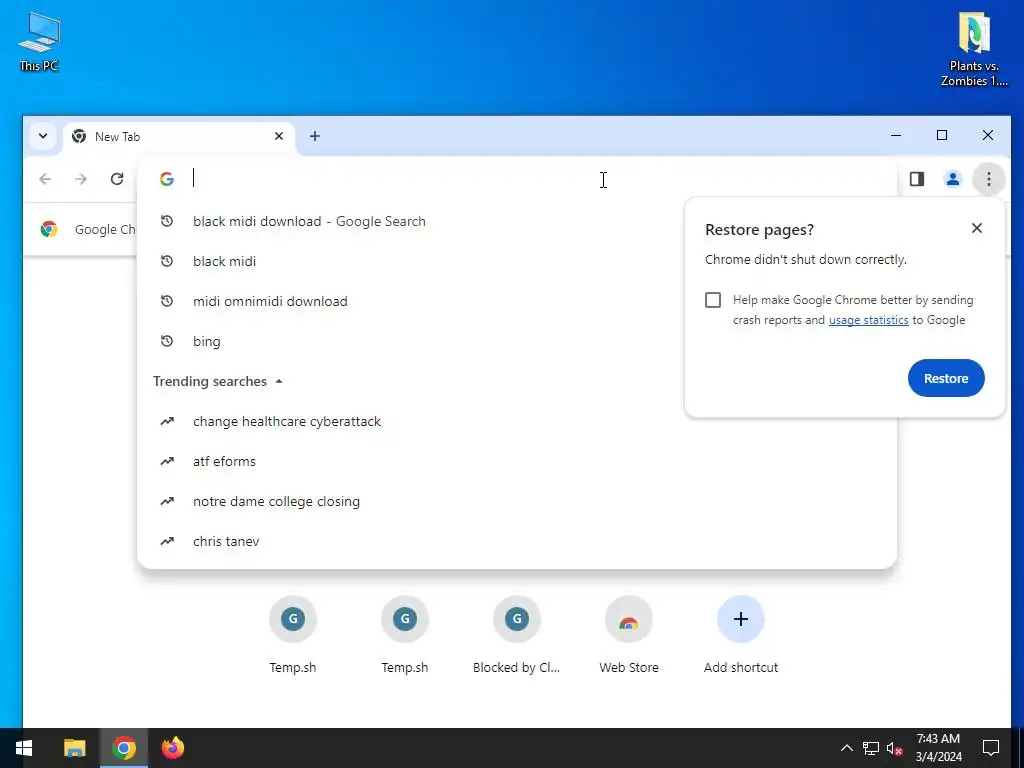Image resolution: width=1024 pixels, height=768 pixels.
Task: Select the 'bing' history suggestion
Action: pos(517,341)
